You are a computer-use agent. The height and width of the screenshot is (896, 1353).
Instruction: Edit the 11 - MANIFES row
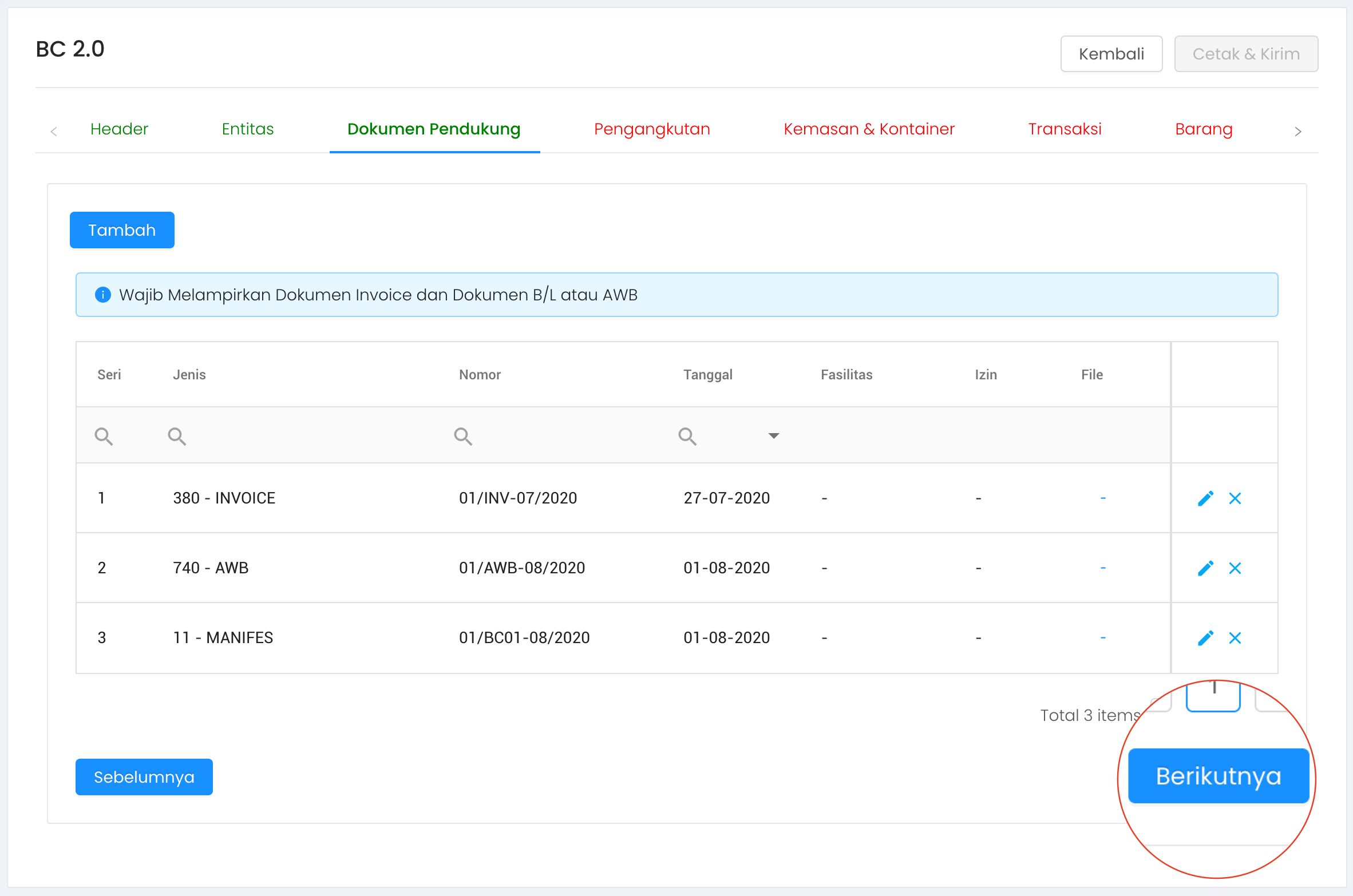[x=1205, y=638]
